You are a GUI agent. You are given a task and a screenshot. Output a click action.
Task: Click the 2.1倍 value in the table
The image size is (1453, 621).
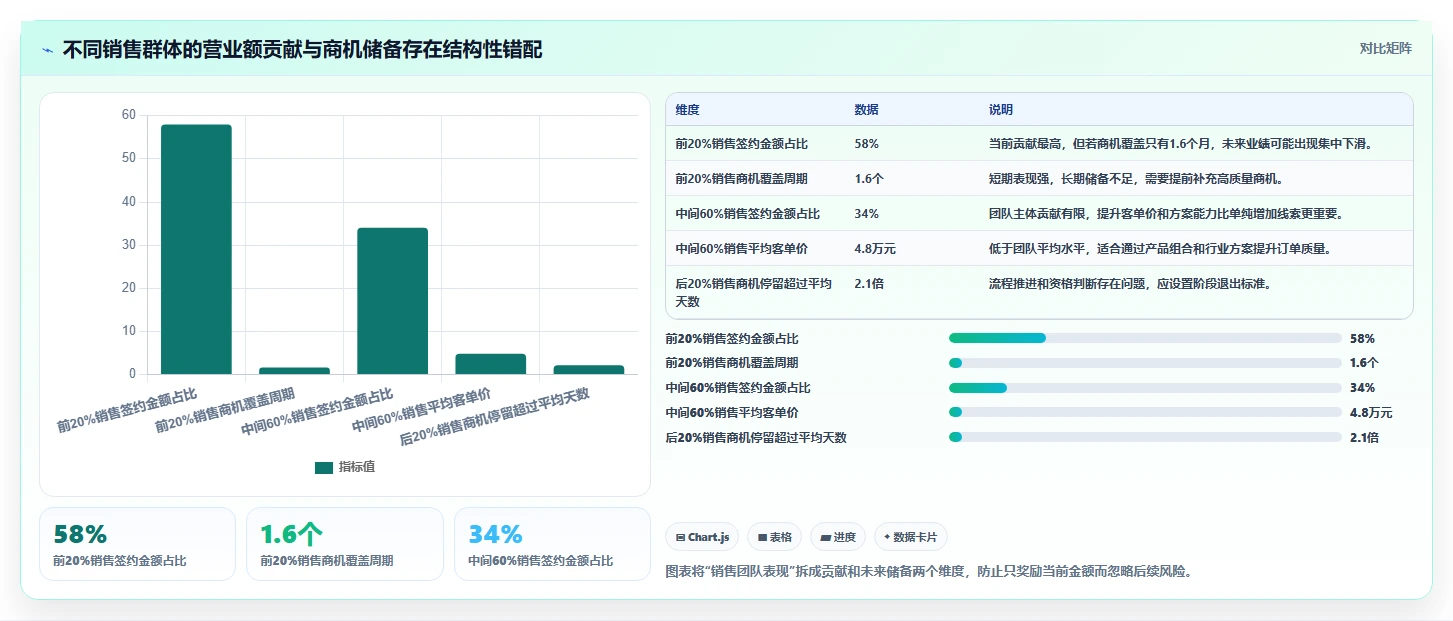click(x=869, y=284)
